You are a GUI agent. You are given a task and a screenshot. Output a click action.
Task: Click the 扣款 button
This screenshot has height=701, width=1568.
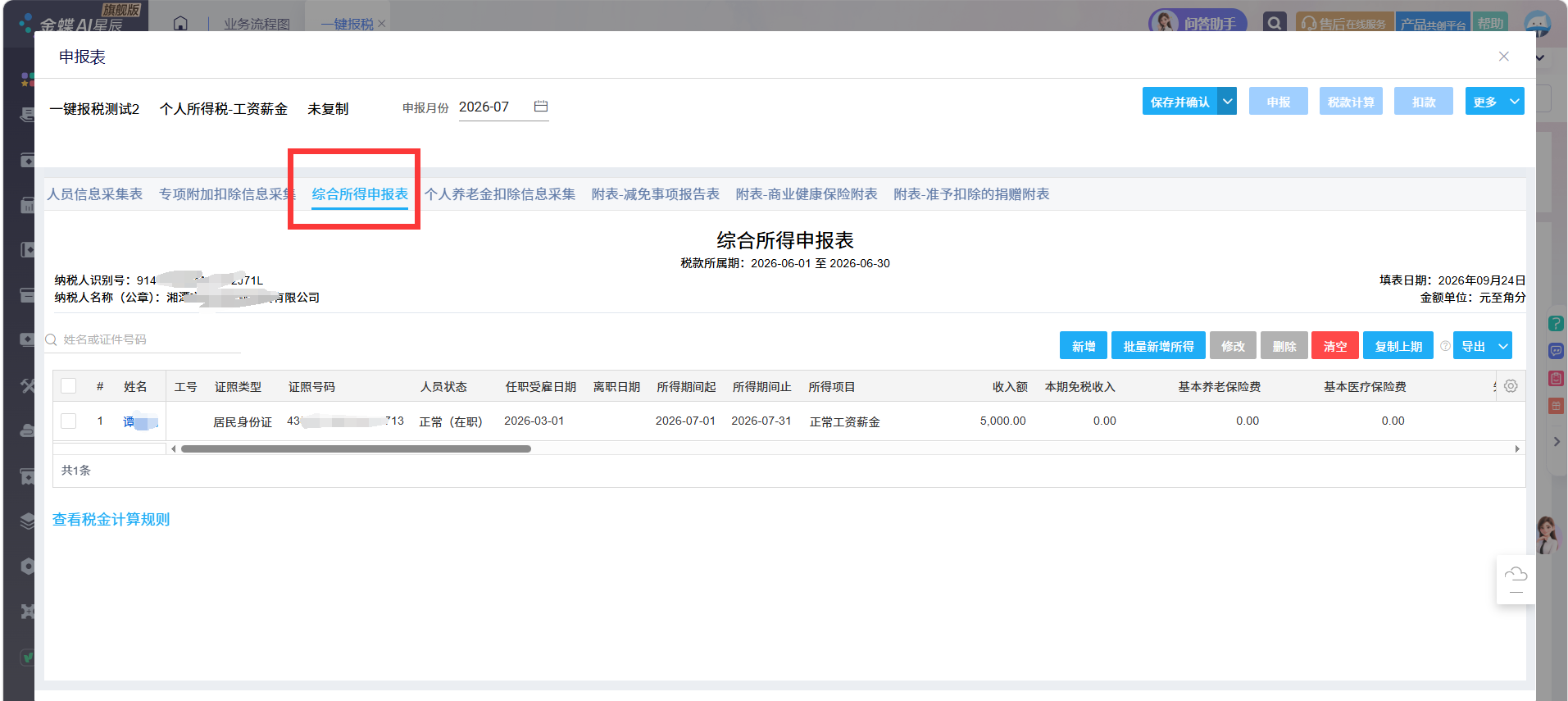click(x=1424, y=102)
